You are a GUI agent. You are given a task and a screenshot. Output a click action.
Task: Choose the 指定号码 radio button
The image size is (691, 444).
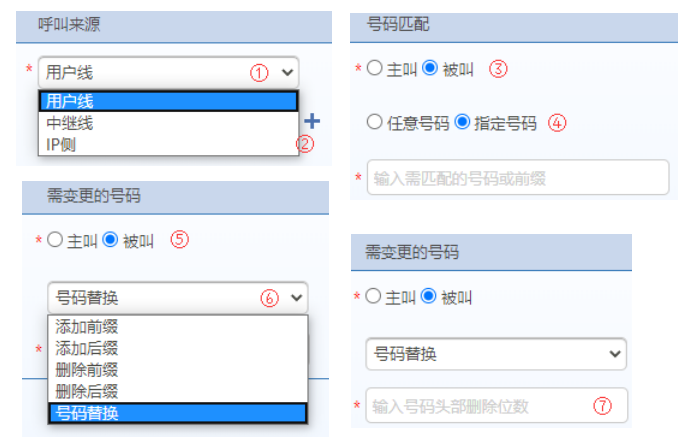tap(461, 123)
